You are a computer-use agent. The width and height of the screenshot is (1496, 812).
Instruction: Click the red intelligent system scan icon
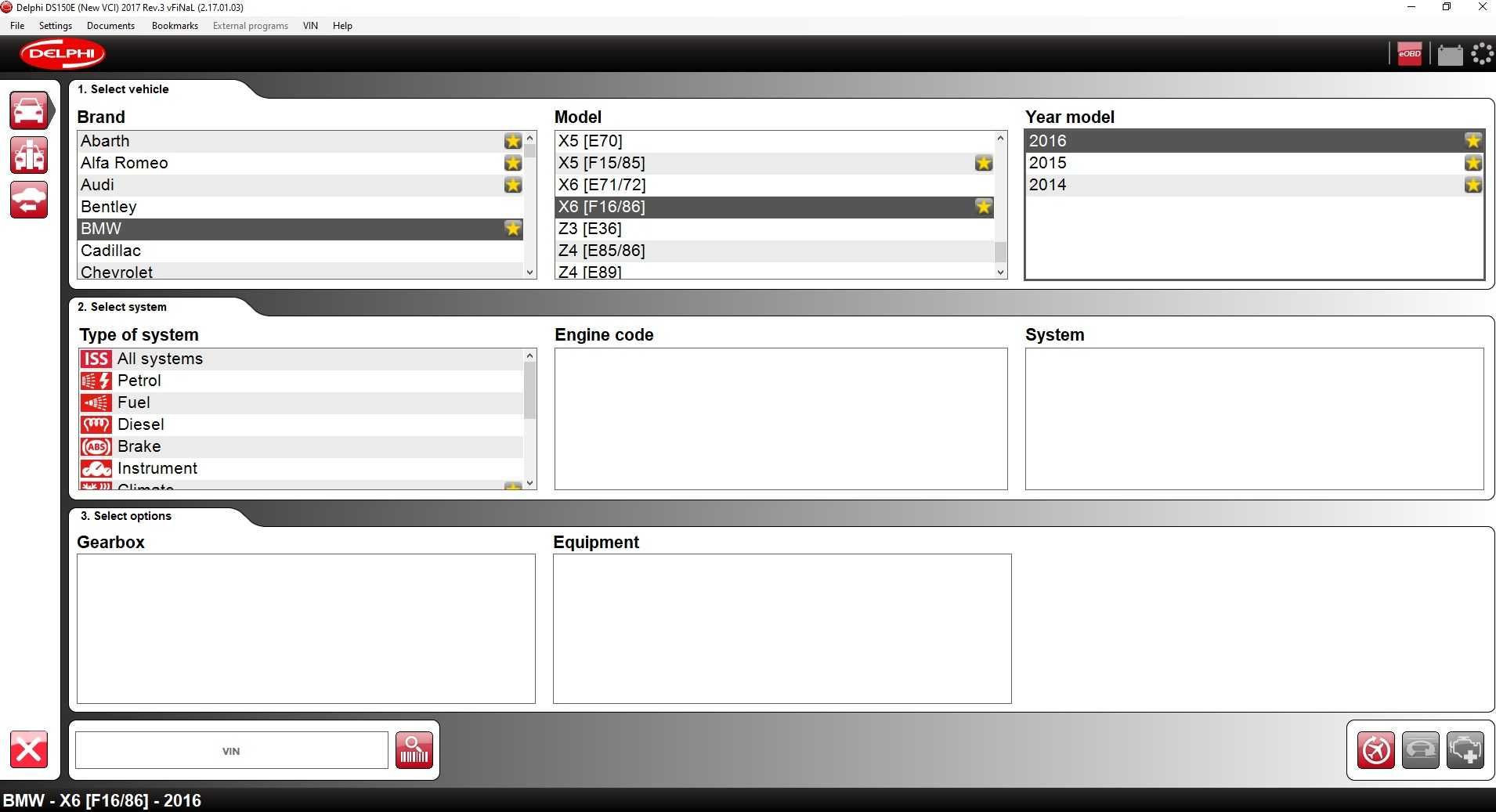[x=1376, y=751]
